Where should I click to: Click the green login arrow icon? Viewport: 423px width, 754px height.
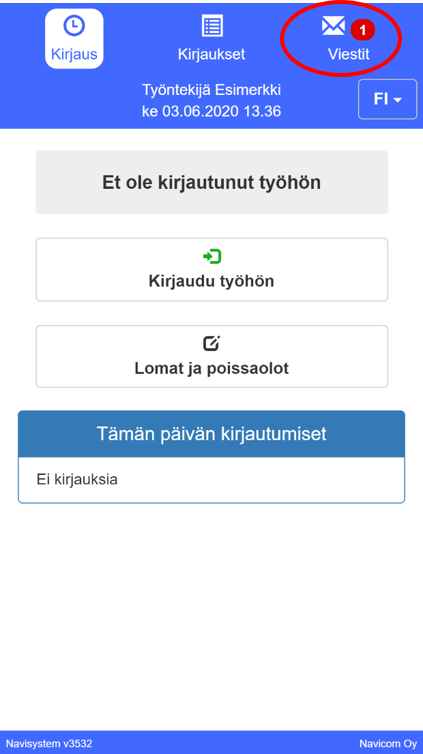click(x=212, y=257)
